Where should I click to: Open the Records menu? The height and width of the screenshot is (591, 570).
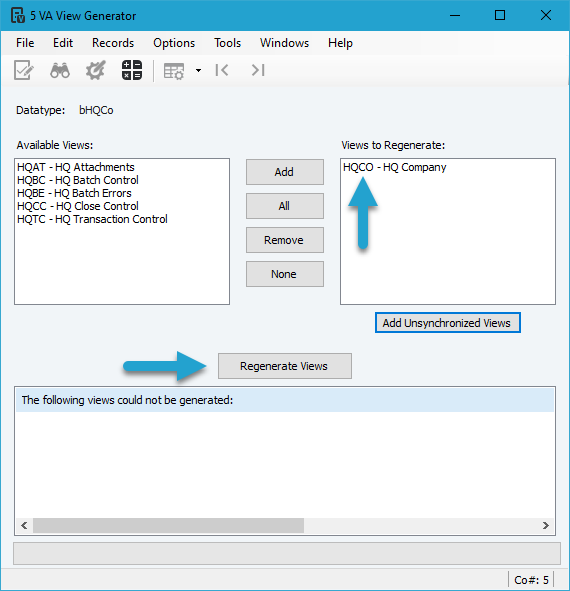pyautogui.click(x=113, y=43)
